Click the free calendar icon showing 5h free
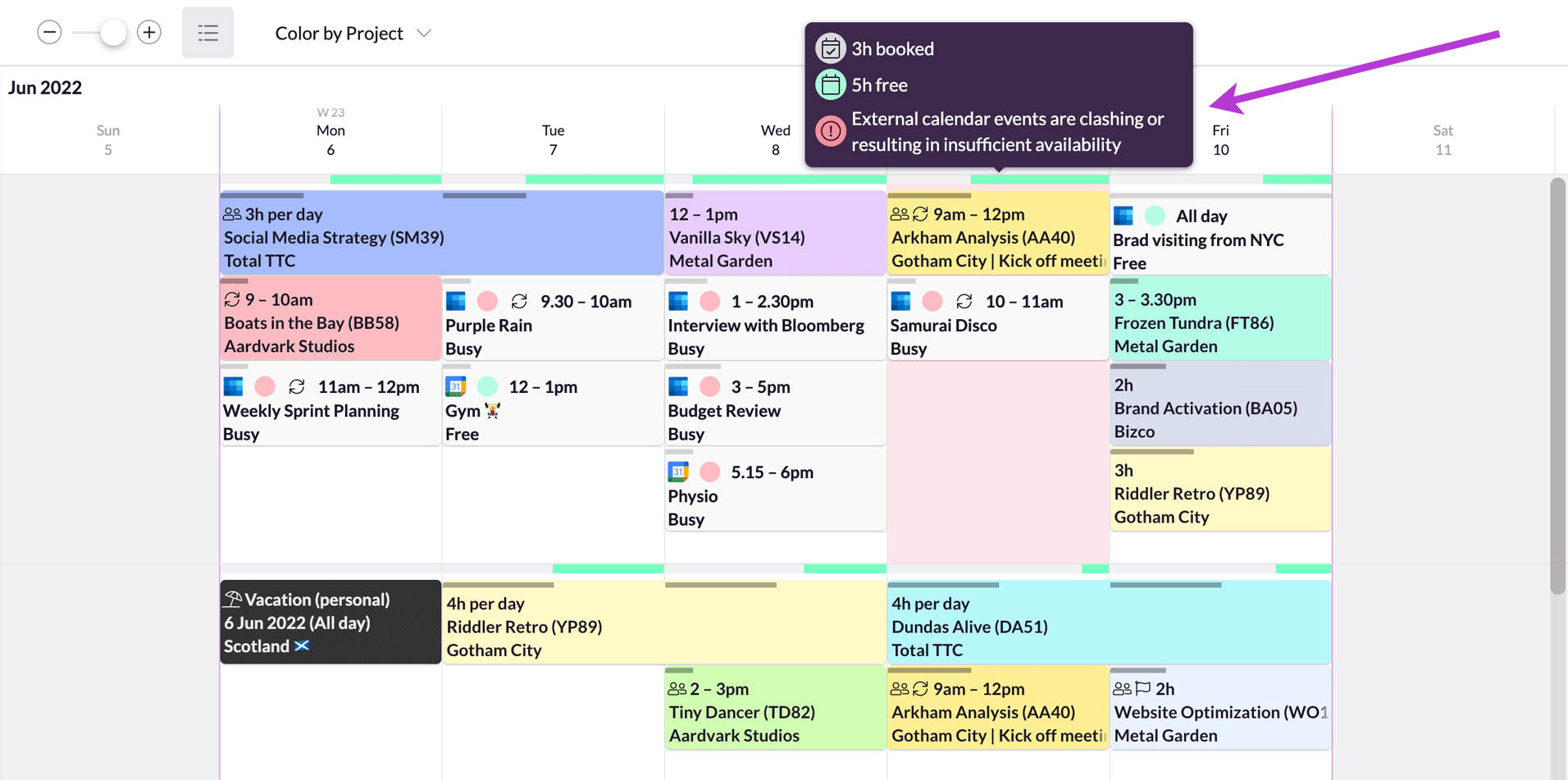This screenshot has height=780, width=1568. (830, 84)
